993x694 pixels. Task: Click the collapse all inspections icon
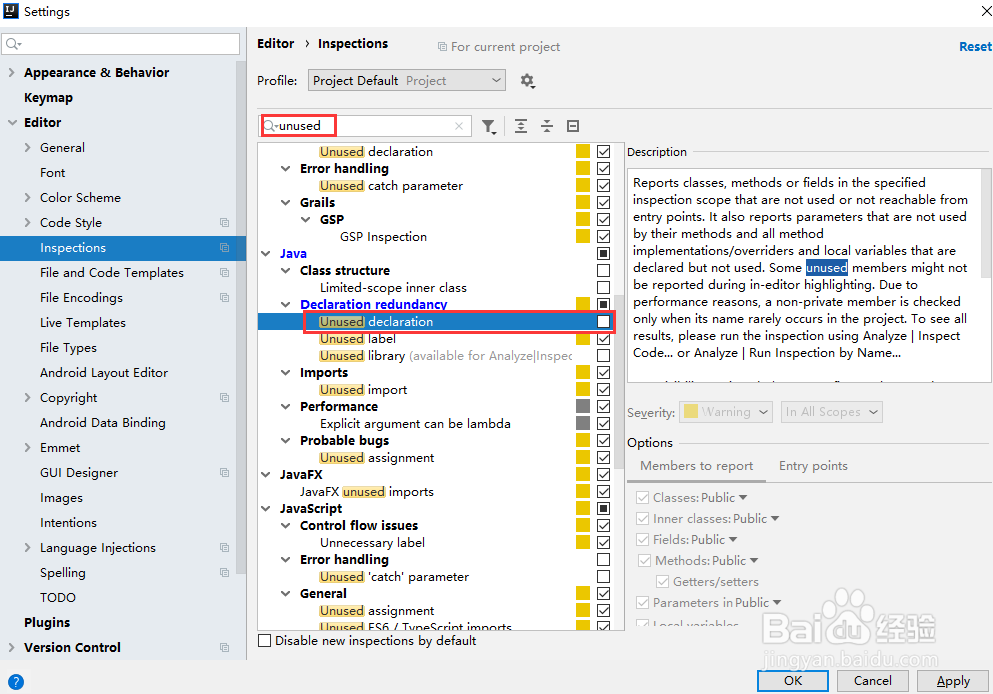pyautogui.click(x=546, y=125)
